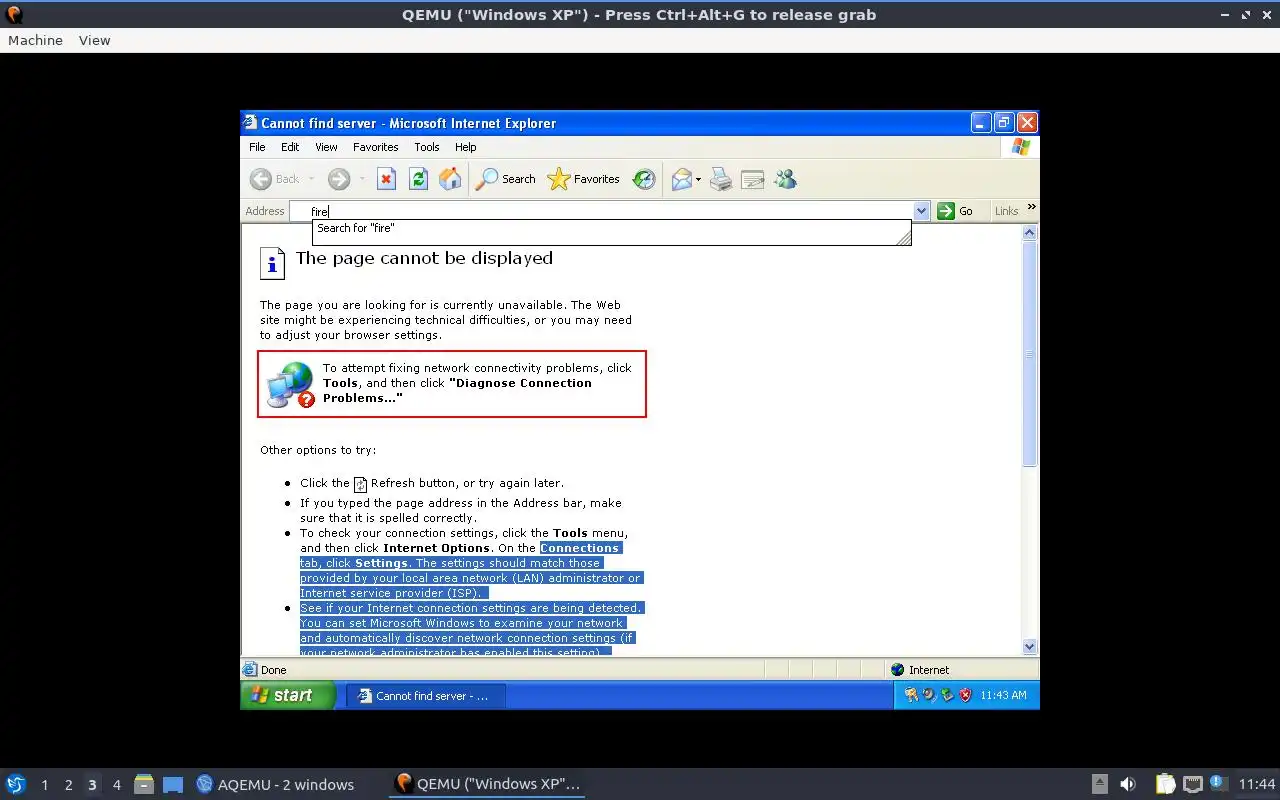Viewport: 1280px width, 800px height.
Task: Refresh the page using toolbar icon
Action: tap(418, 179)
